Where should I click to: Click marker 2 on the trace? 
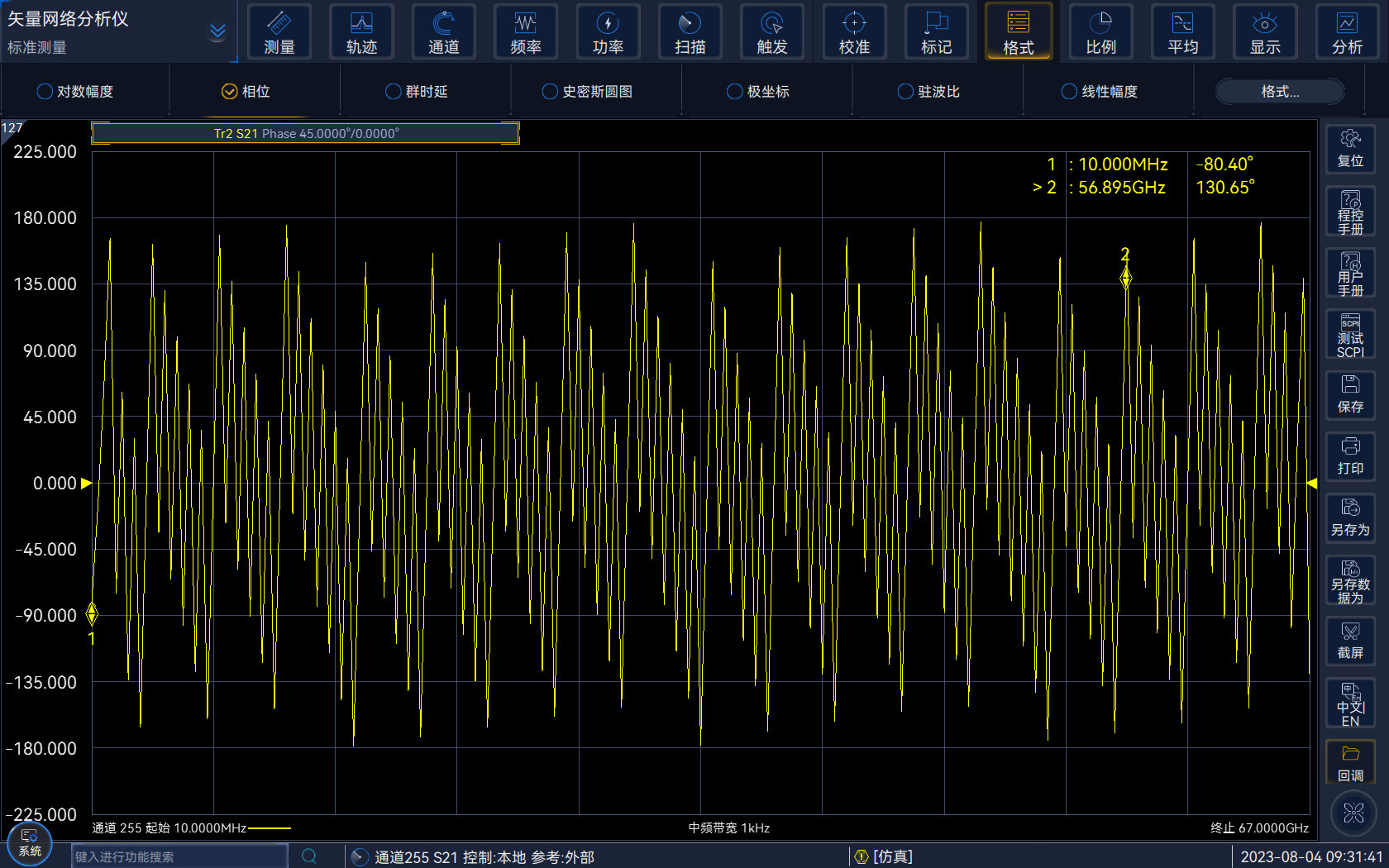1125,279
